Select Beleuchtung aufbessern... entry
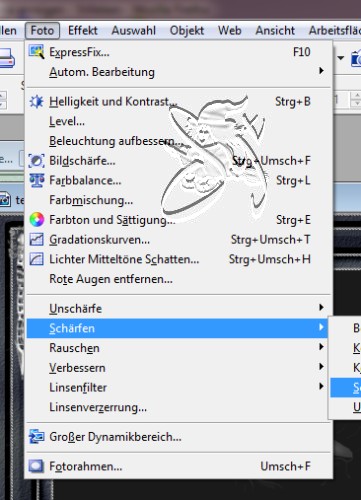This screenshot has width=361, height=500. 180,141
